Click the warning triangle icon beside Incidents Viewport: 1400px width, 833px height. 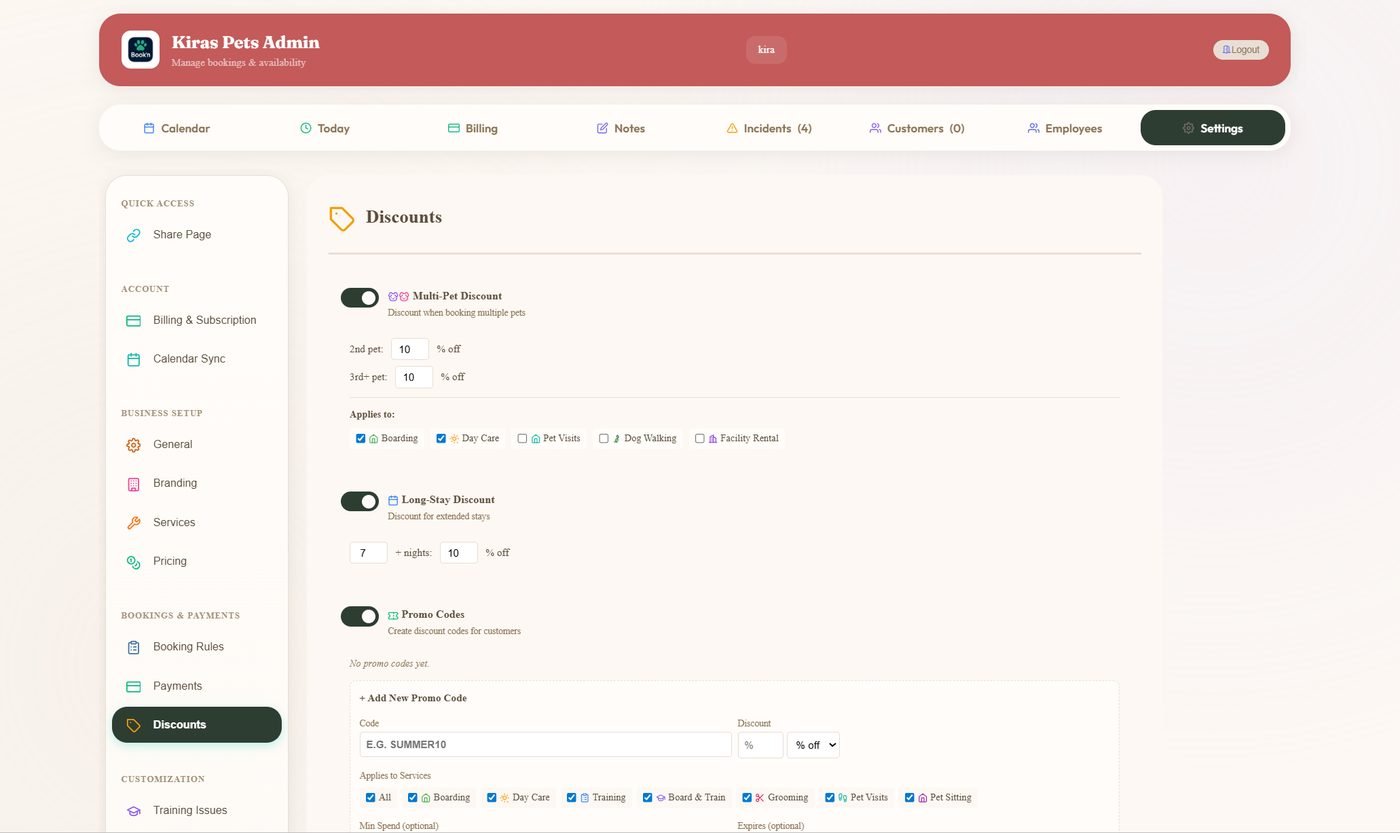(x=732, y=128)
